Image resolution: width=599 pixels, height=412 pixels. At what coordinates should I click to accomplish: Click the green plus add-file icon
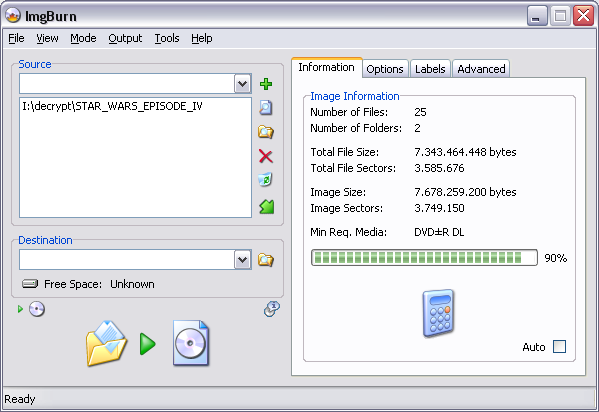[x=266, y=84]
